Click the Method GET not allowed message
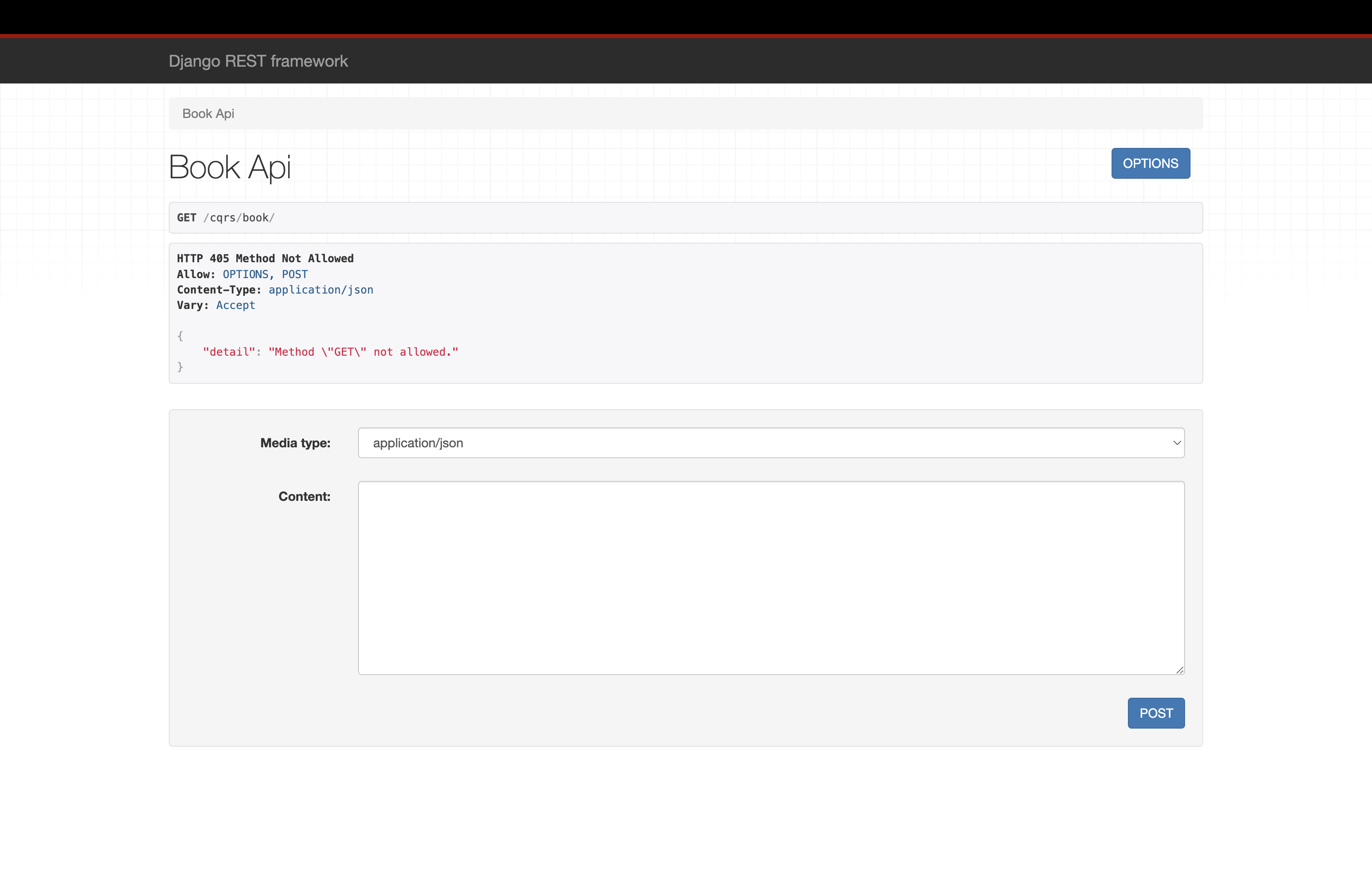 point(363,352)
